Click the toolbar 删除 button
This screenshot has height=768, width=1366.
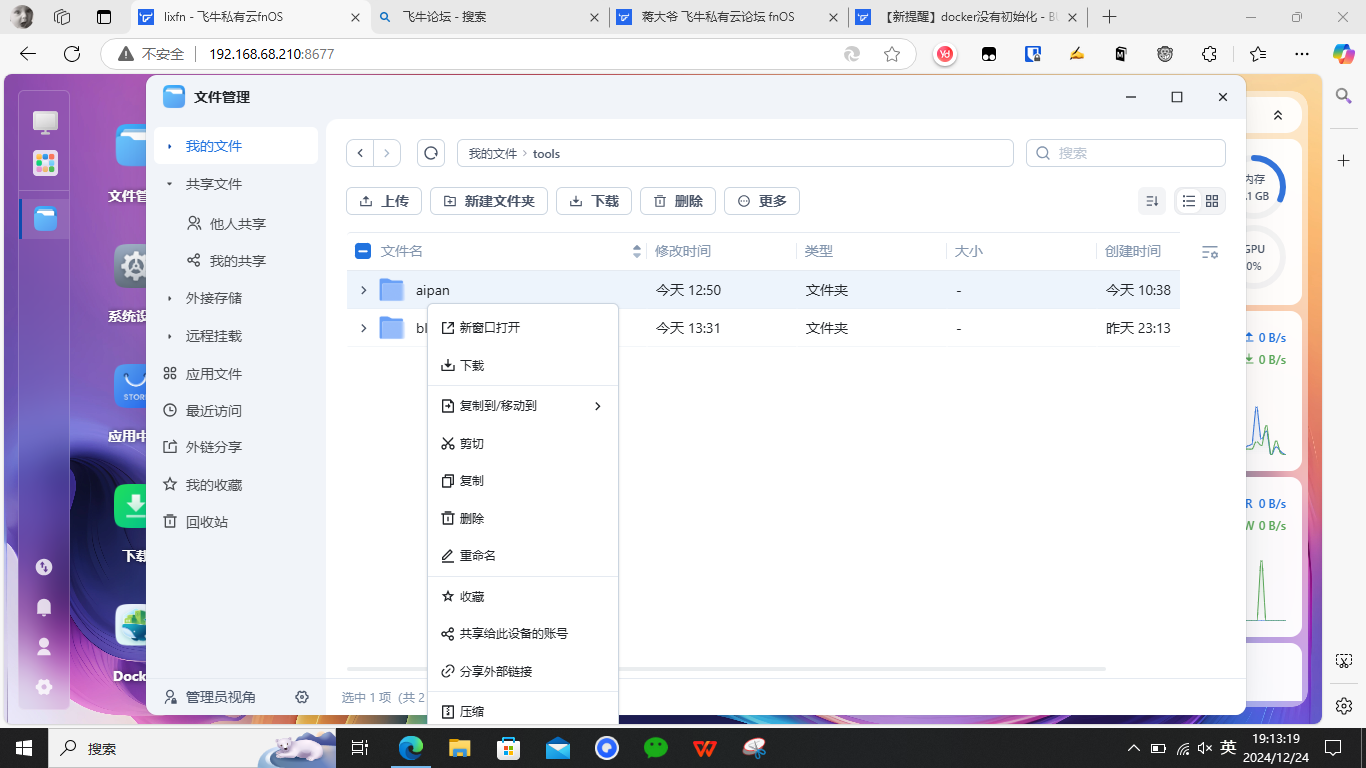coord(678,201)
